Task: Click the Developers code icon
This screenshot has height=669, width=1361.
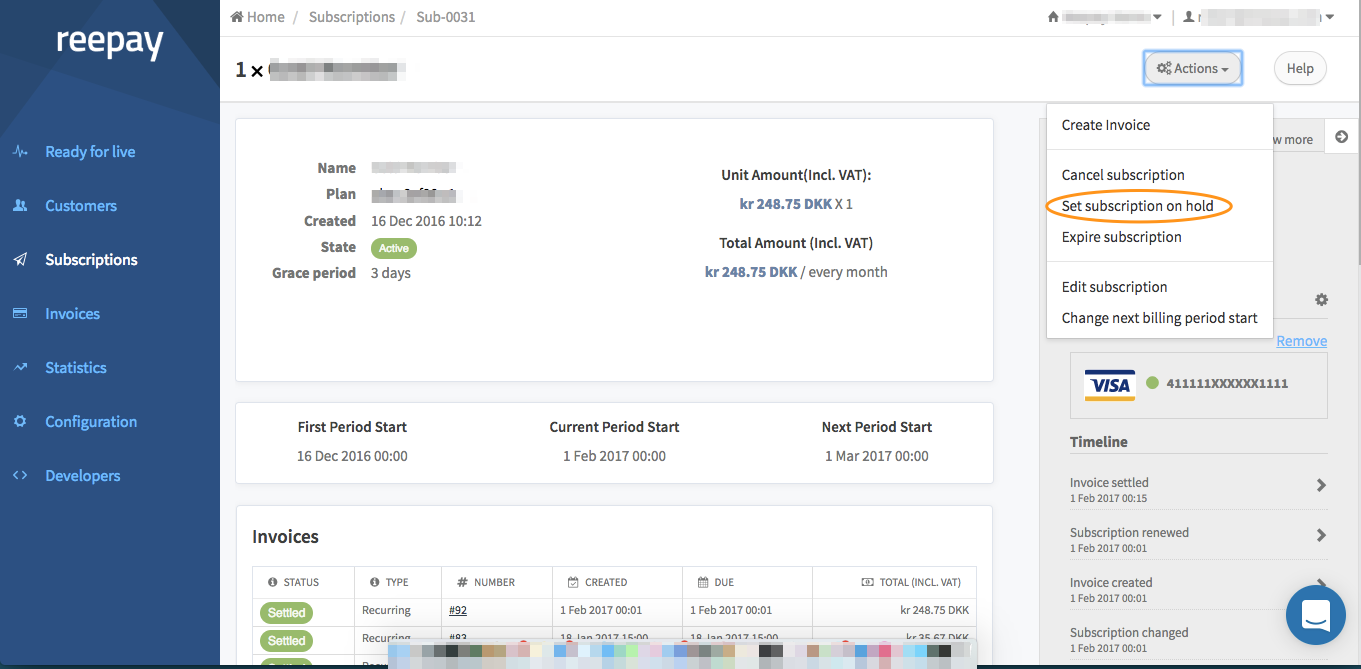Action: pos(20,476)
